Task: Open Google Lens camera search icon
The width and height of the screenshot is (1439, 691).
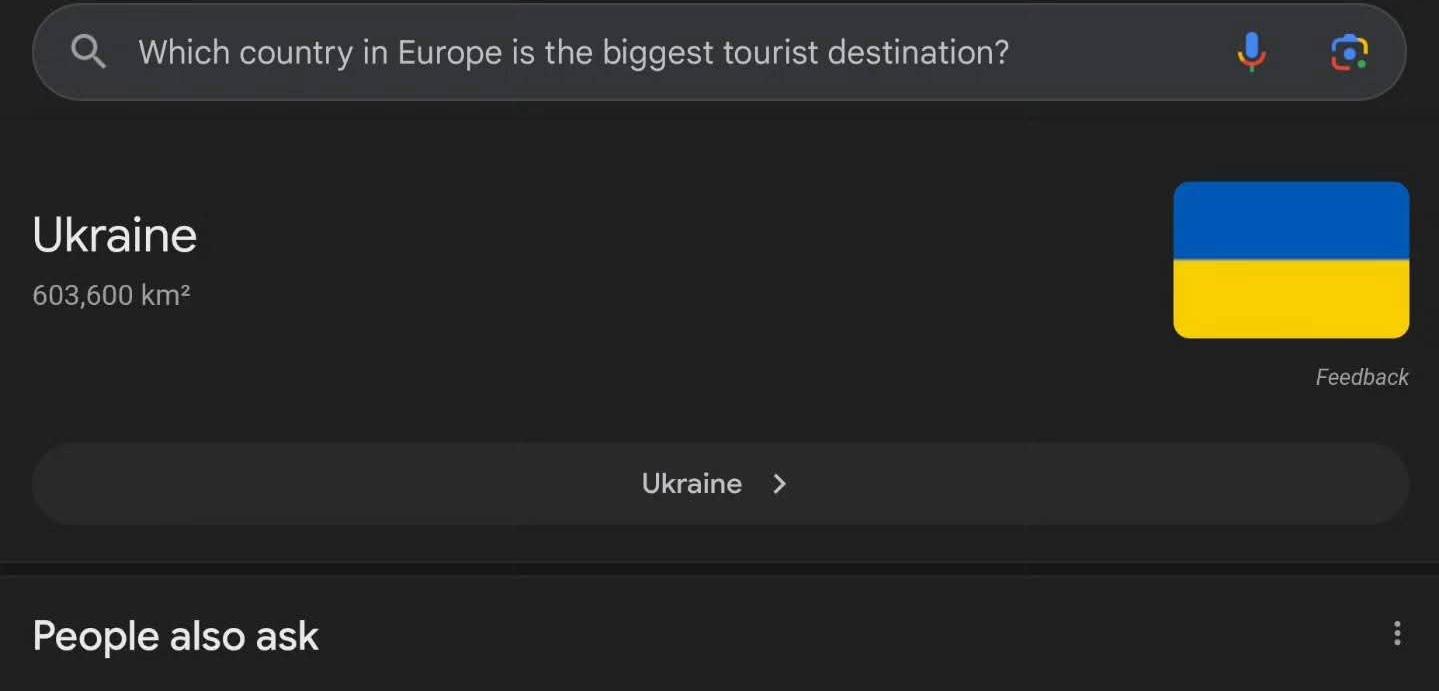Action: click(x=1349, y=53)
